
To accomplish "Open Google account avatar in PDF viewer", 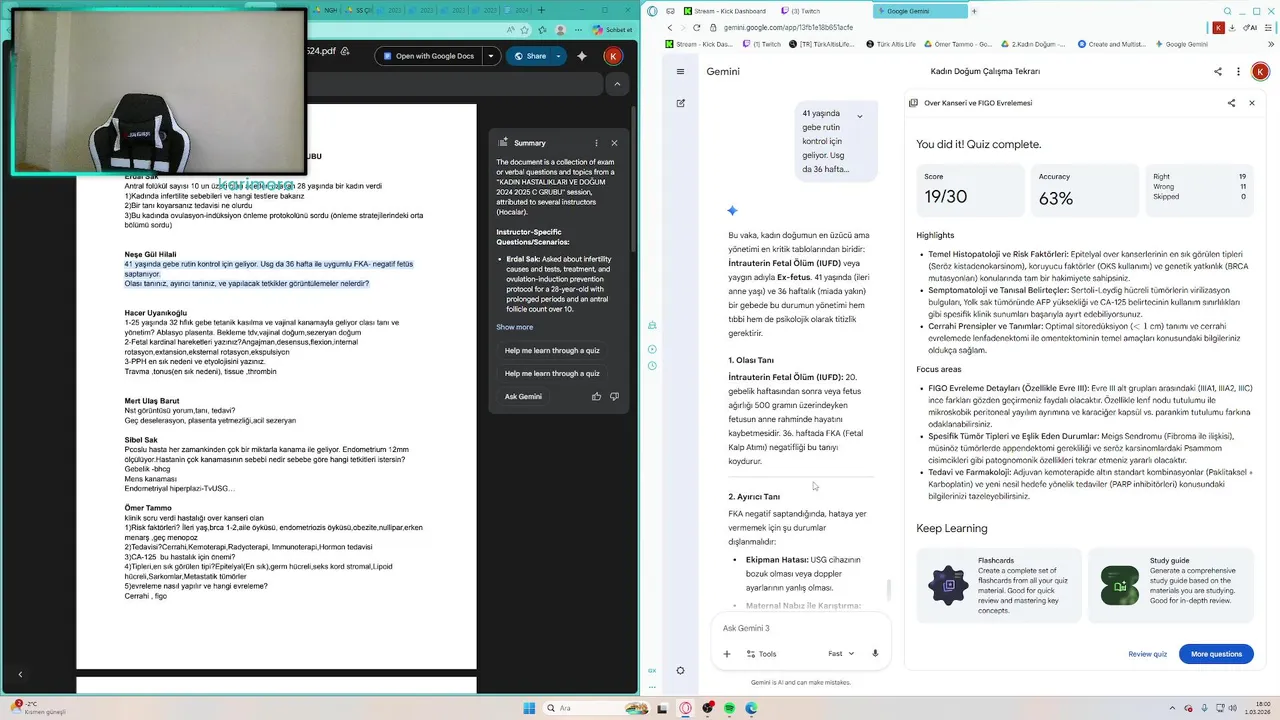I will (614, 56).
